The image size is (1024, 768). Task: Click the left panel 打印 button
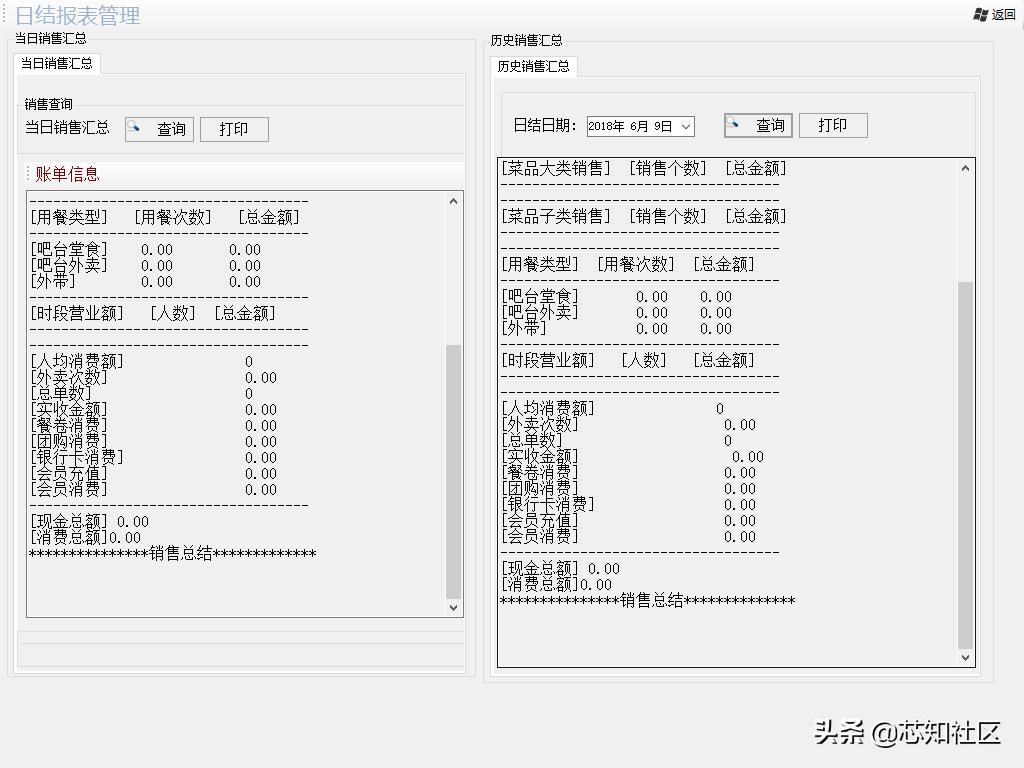click(234, 128)
